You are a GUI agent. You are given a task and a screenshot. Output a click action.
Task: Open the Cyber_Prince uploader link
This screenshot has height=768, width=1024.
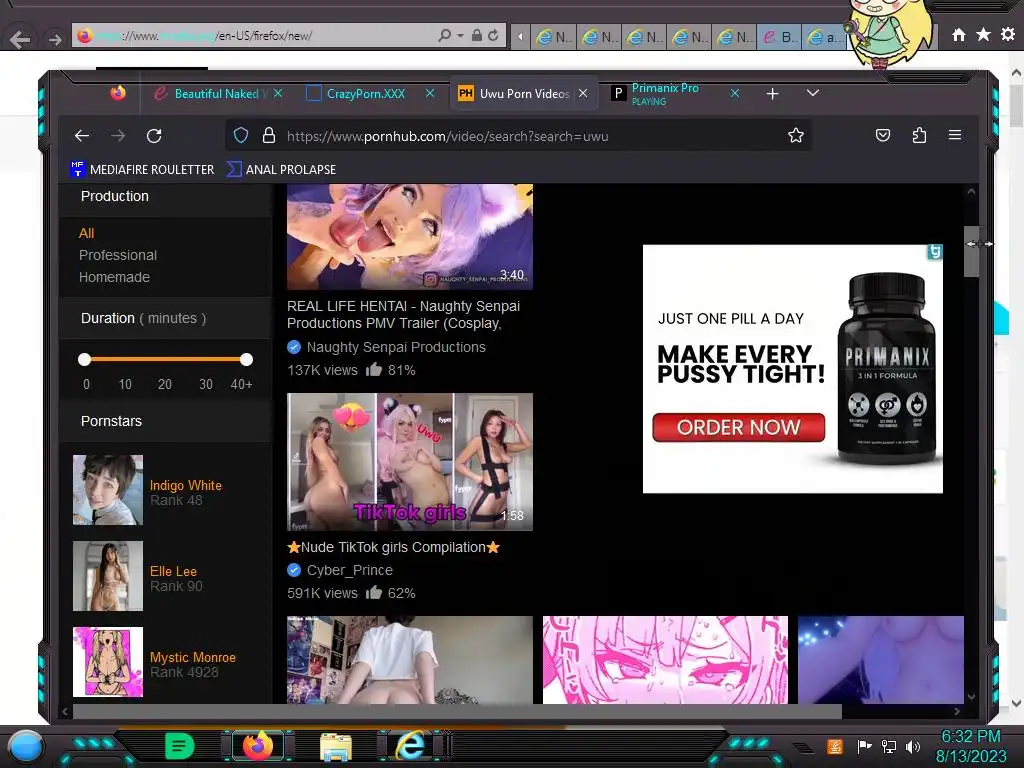[x=349, y=570]
